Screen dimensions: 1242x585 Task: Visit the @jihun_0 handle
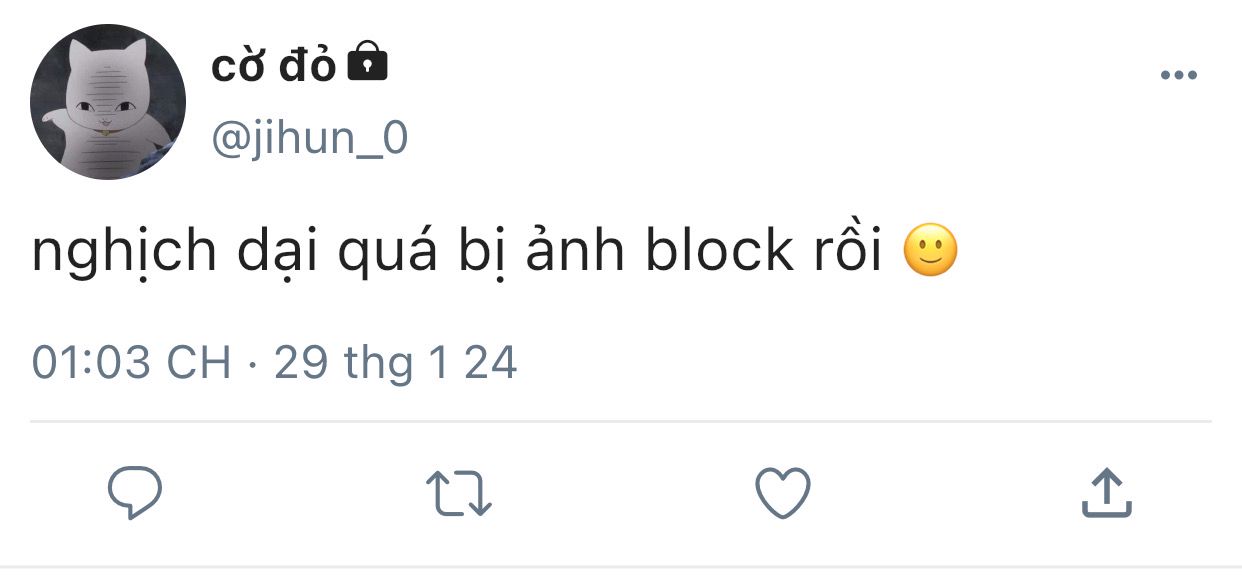tap(309, 138)
